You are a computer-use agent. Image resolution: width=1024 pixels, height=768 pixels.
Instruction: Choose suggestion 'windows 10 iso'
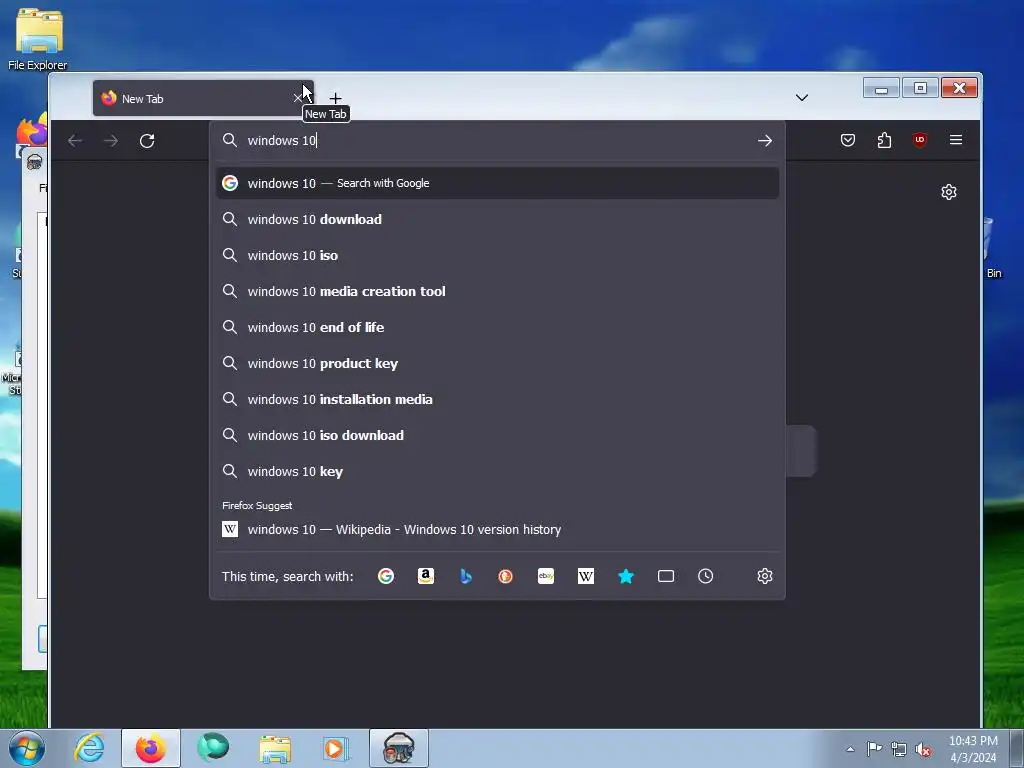[497, 255]
